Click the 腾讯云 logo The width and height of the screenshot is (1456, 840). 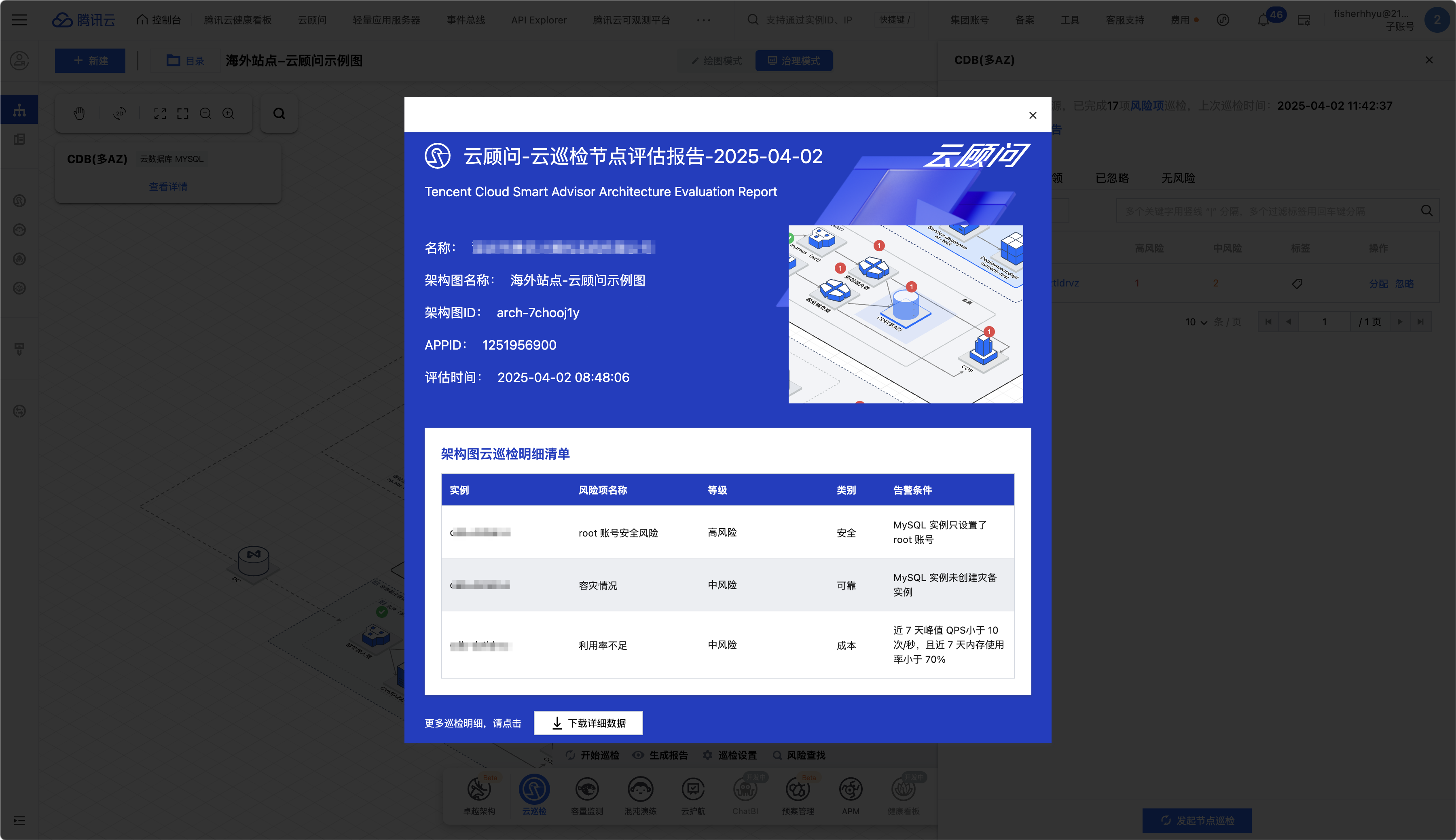point(84,19)
